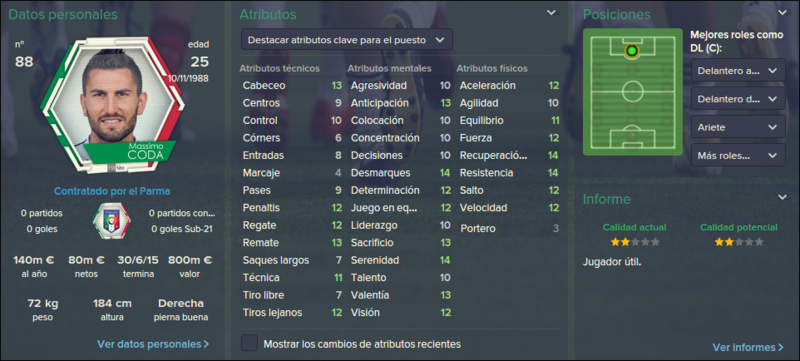Toggle Mostrar los cambios de atributos recientes
The image size is (800, 361).
point(249,343)
